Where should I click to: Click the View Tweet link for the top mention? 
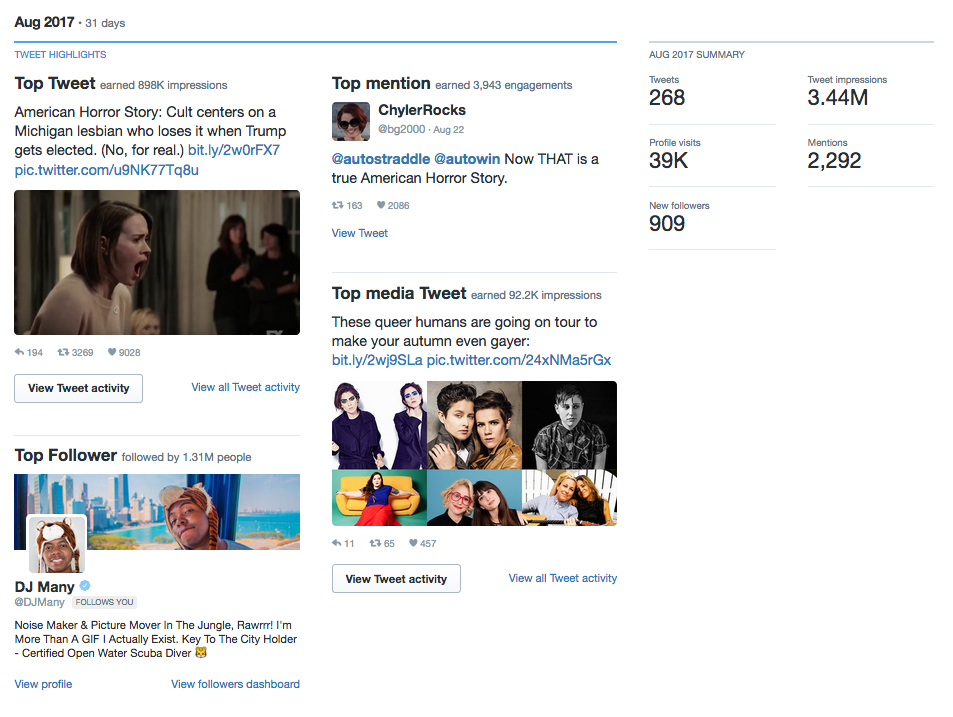pos(360,233)
